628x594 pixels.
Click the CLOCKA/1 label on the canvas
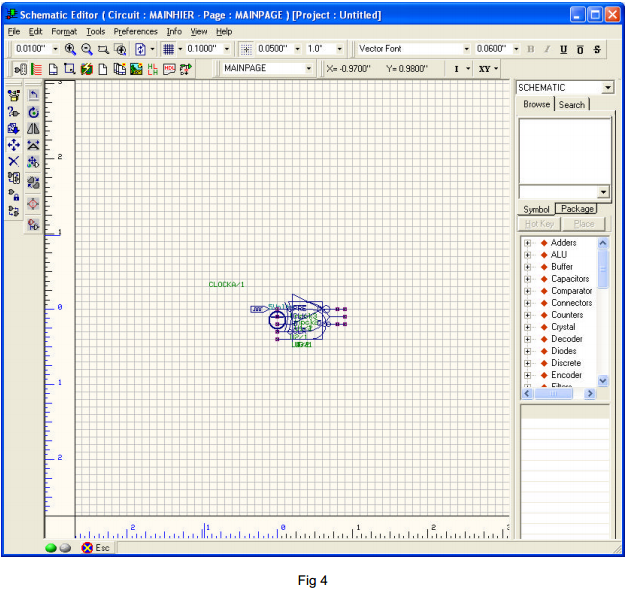226,284
